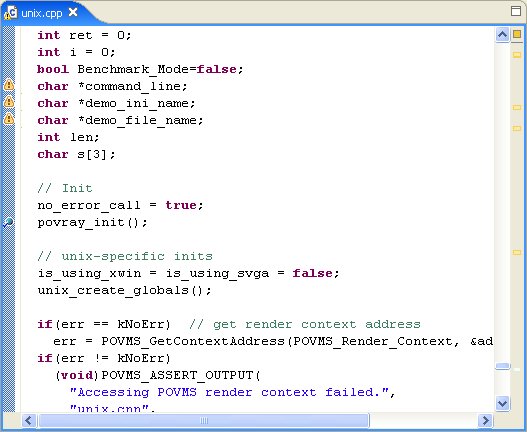Click the horizontal scrollbar right arrow

(485, 420)
